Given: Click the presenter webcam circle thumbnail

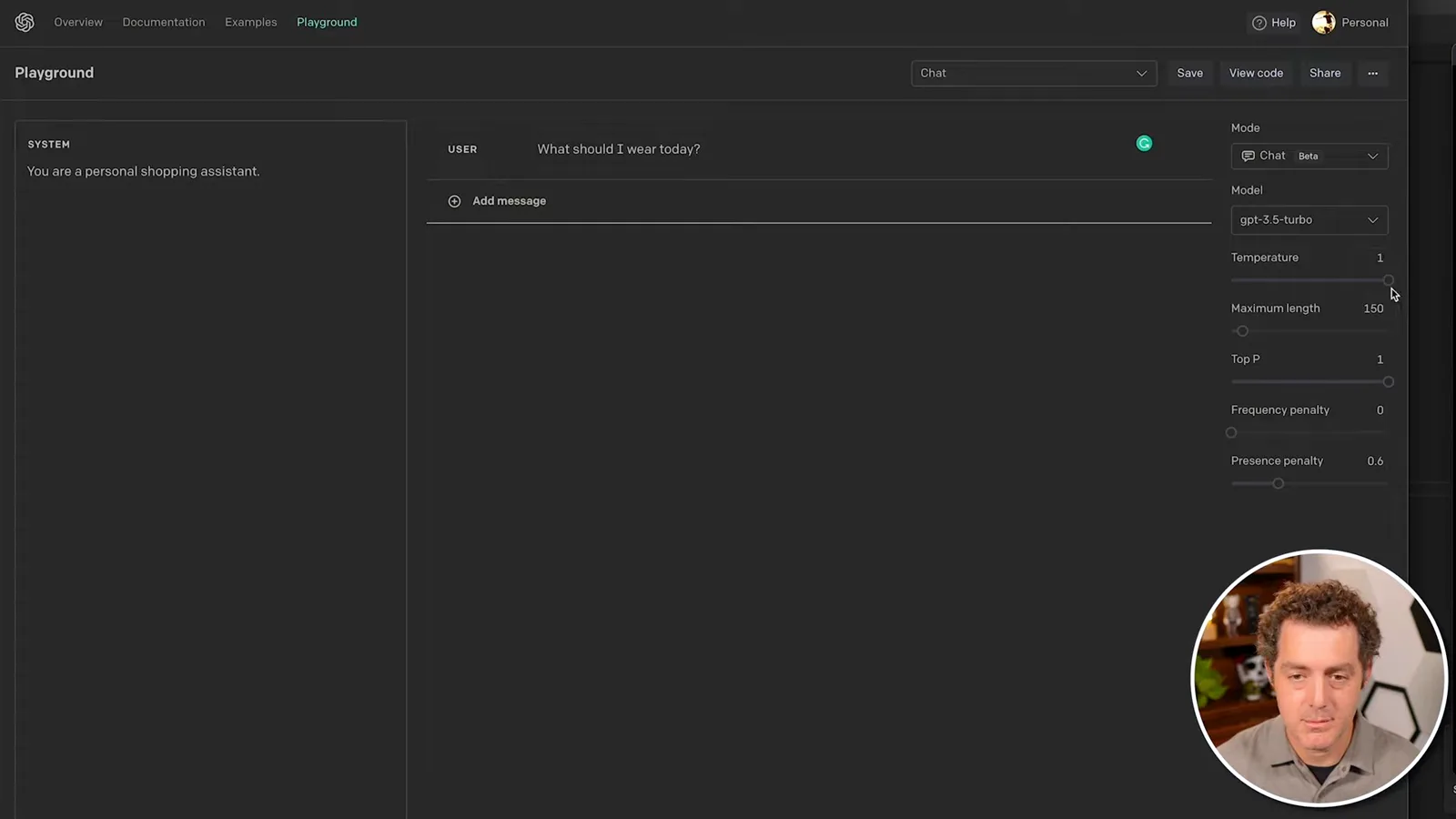Looking at the screenshot, I should point(1319,678).
